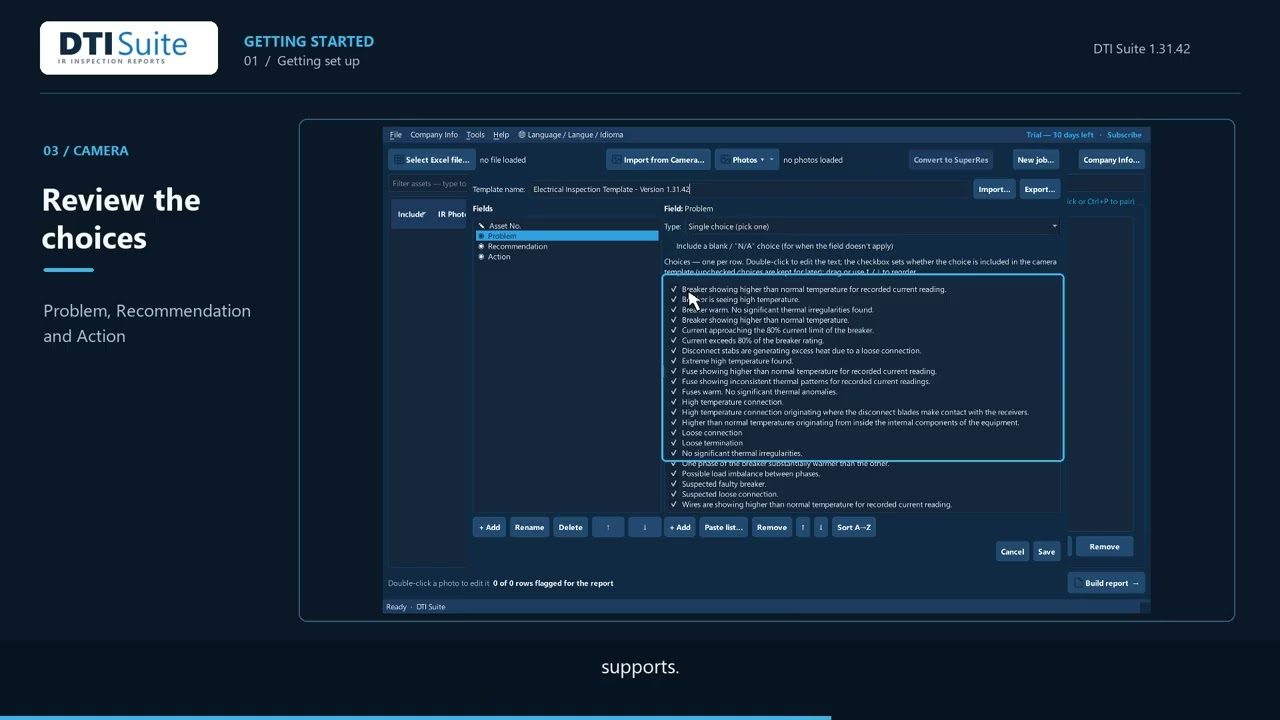Cancel the template dialog
The image size is (1280, 720).
point(1012,551)
